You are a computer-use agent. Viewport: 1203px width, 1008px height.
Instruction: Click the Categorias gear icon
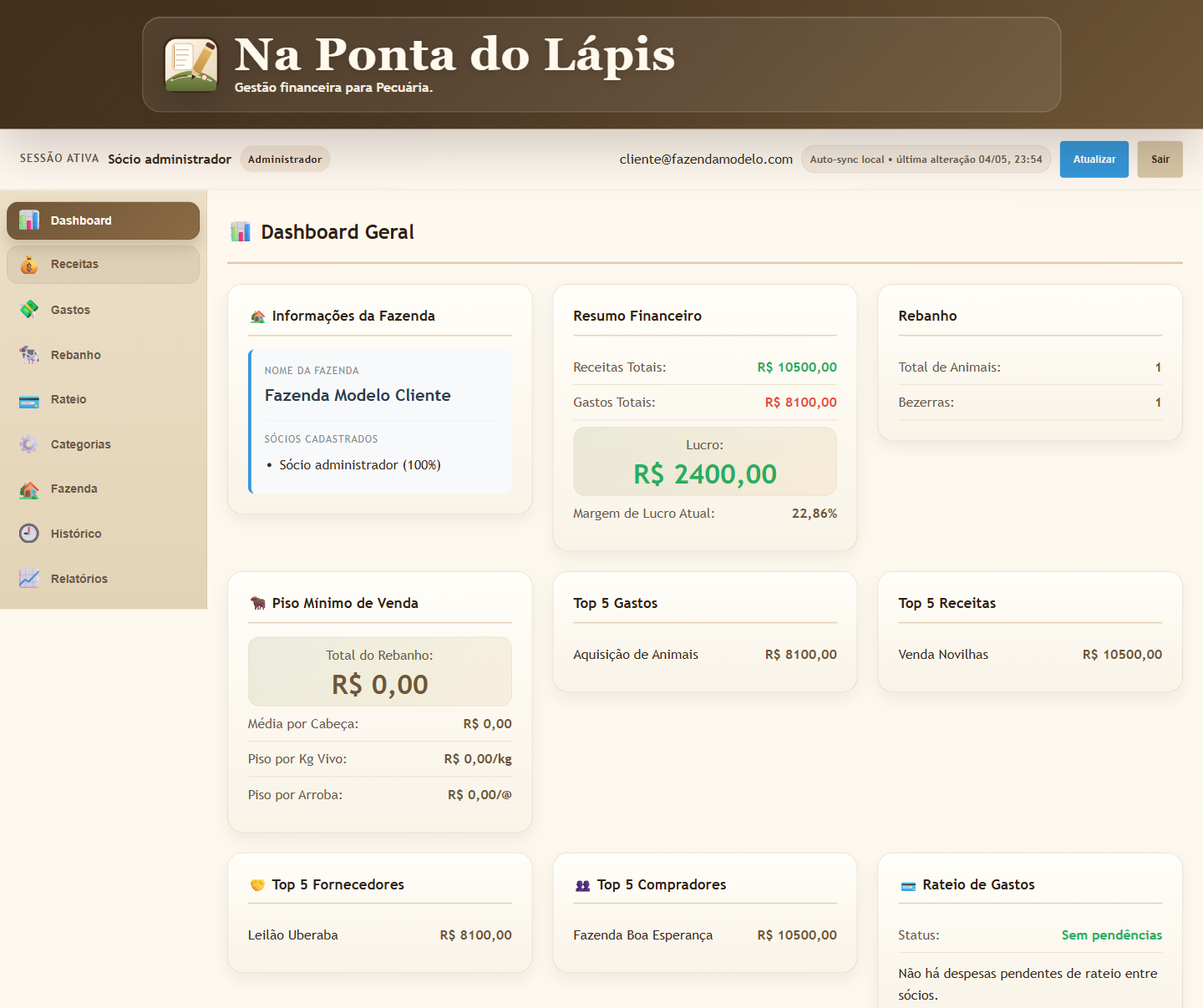pos(29,444)
